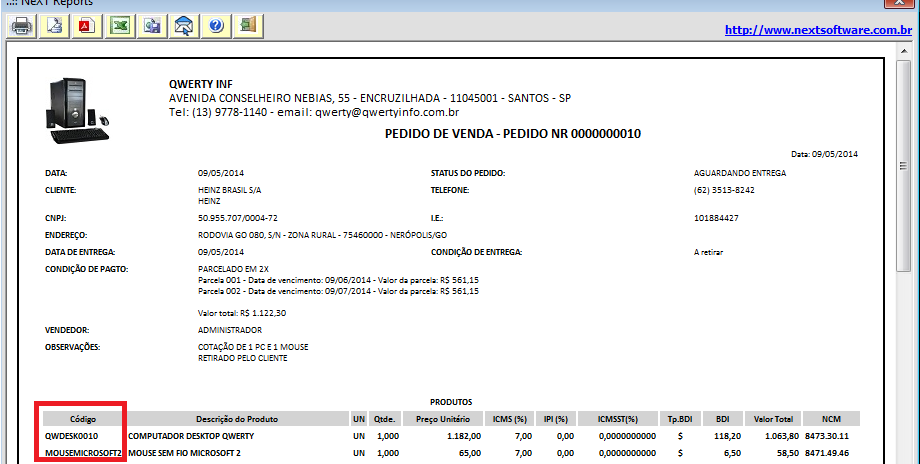
Task: Click the AVENIDA CONSELHEIRO NEBIAS address line
Action: pos(370,98)
